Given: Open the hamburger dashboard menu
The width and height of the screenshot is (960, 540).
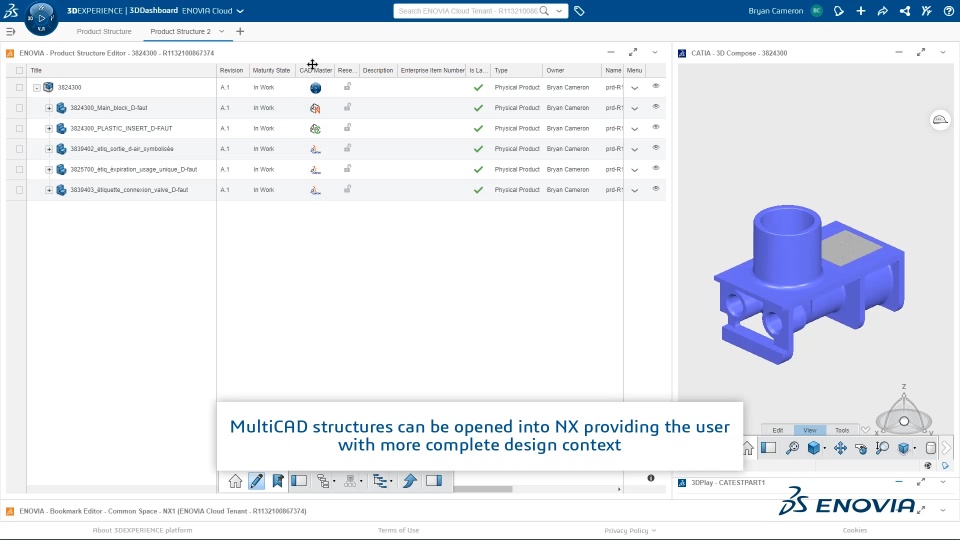Looking at the screenshot, I should (10, 31).
